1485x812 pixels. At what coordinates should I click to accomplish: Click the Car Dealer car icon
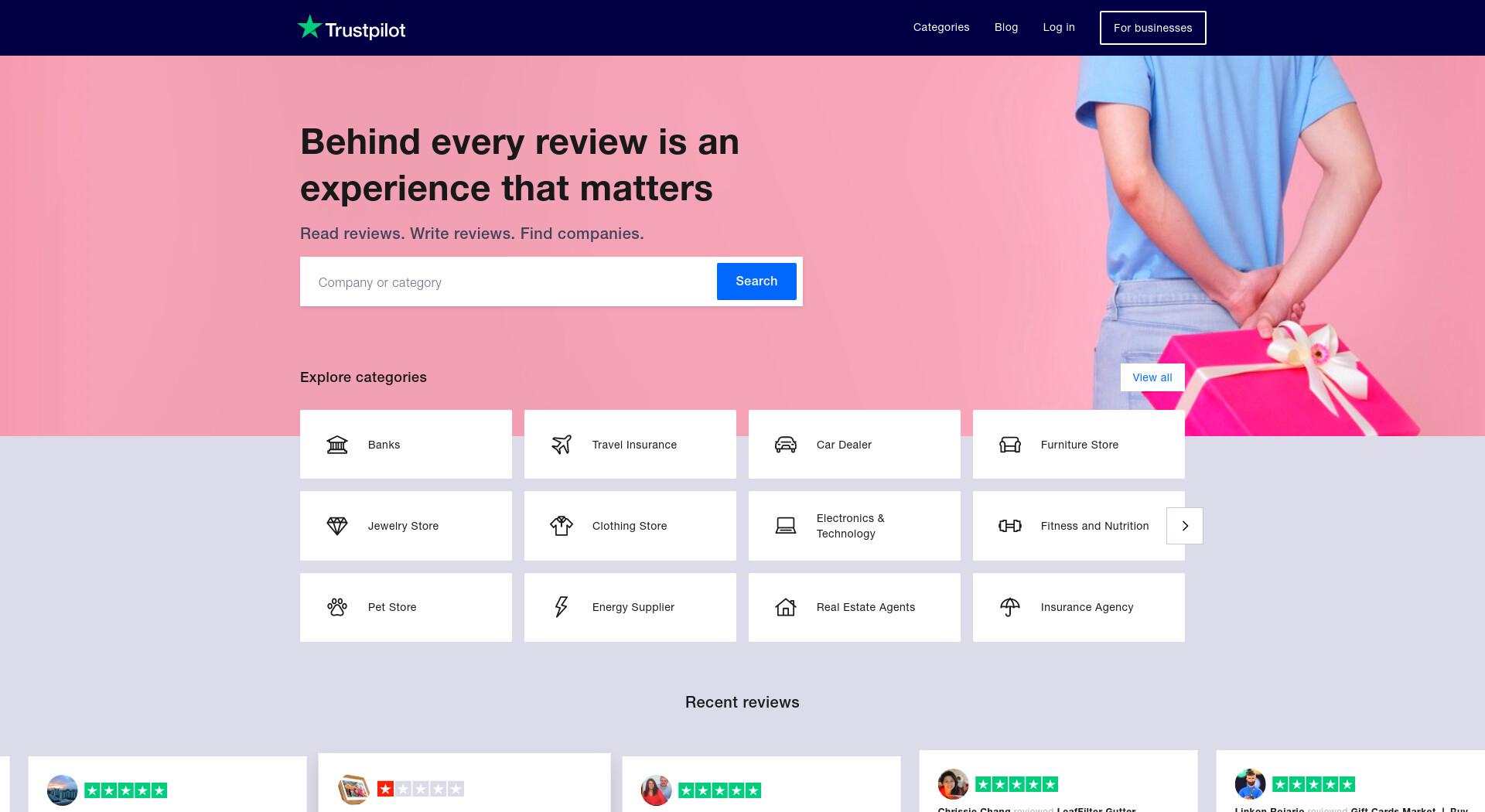[x=786, y=445]
